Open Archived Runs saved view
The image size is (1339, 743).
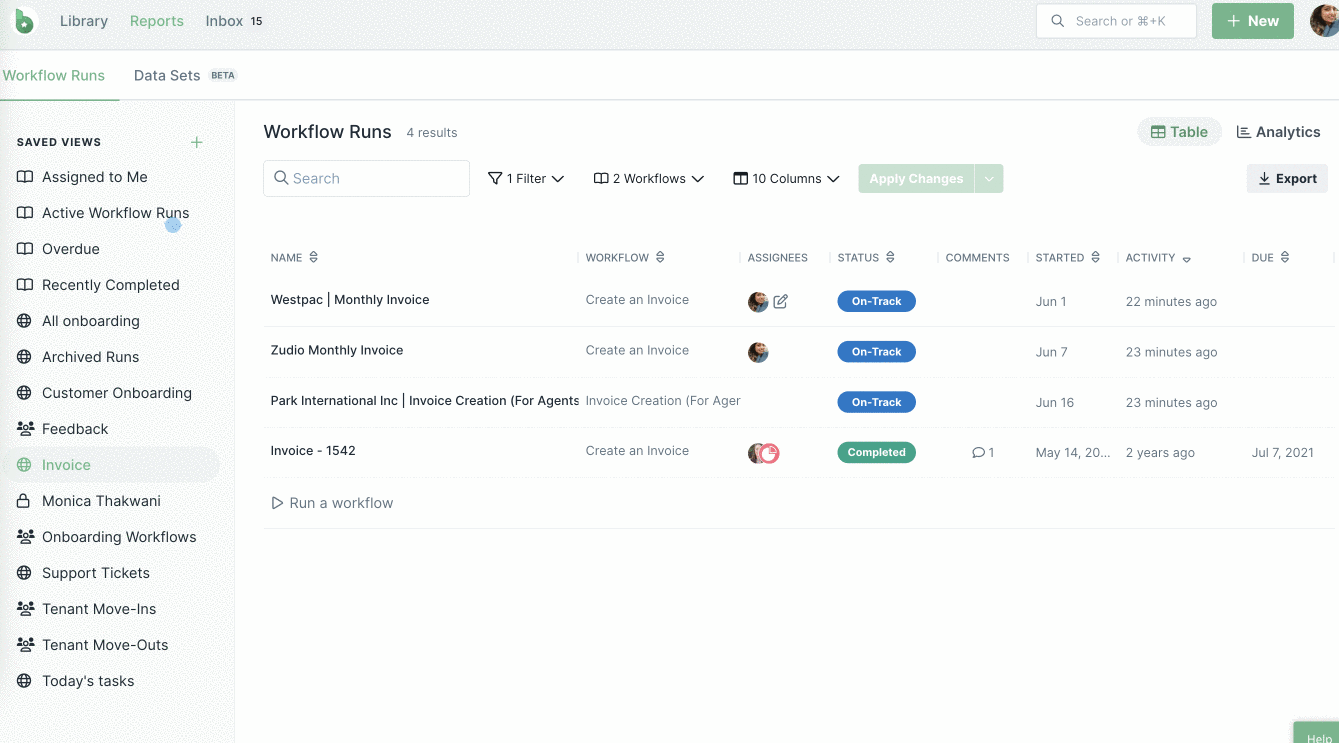point(90,357)
